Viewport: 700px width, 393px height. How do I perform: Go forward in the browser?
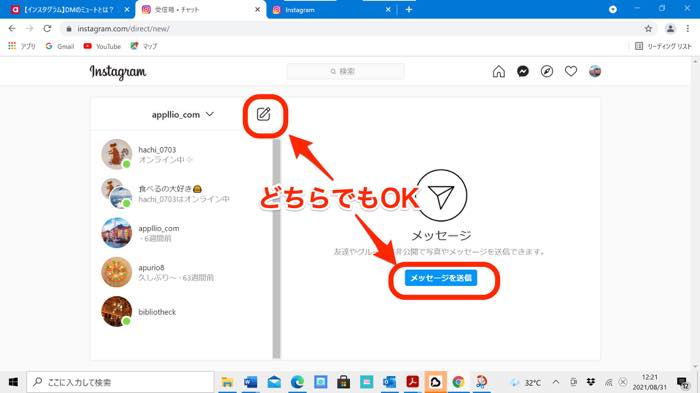(29, 29)
